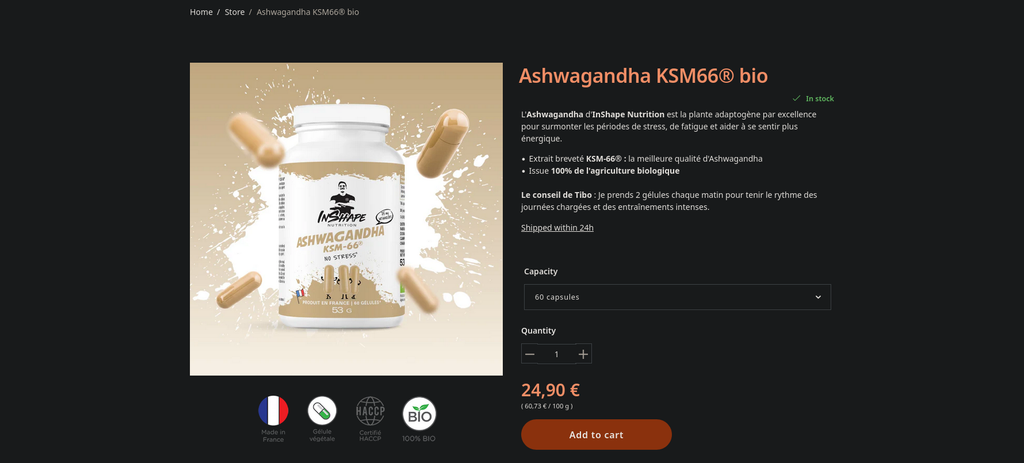
Task: Click the Capacity label
Action: tap(541, 272)
